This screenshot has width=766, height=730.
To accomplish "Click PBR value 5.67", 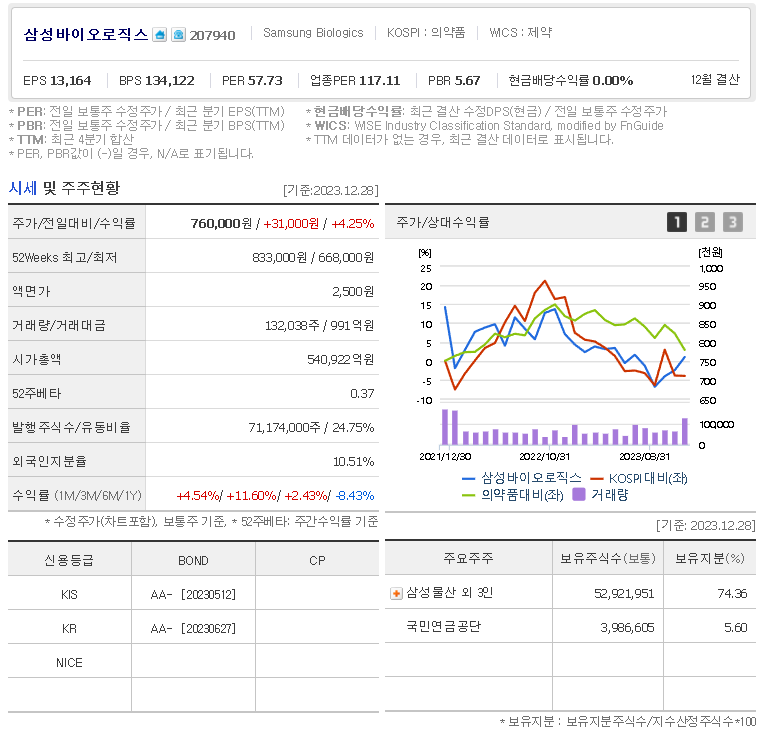I will coord(467,81).
